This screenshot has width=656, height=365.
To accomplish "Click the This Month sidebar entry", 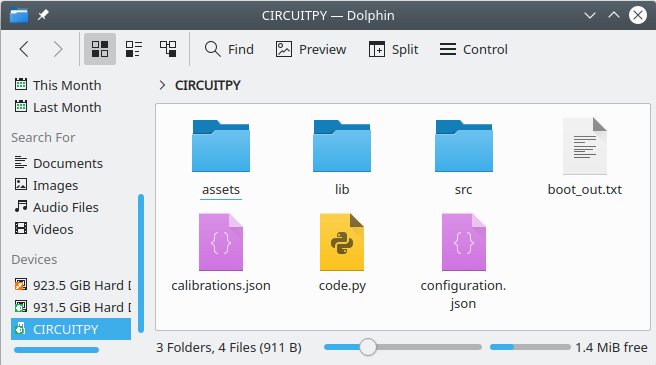I will 71,85.
